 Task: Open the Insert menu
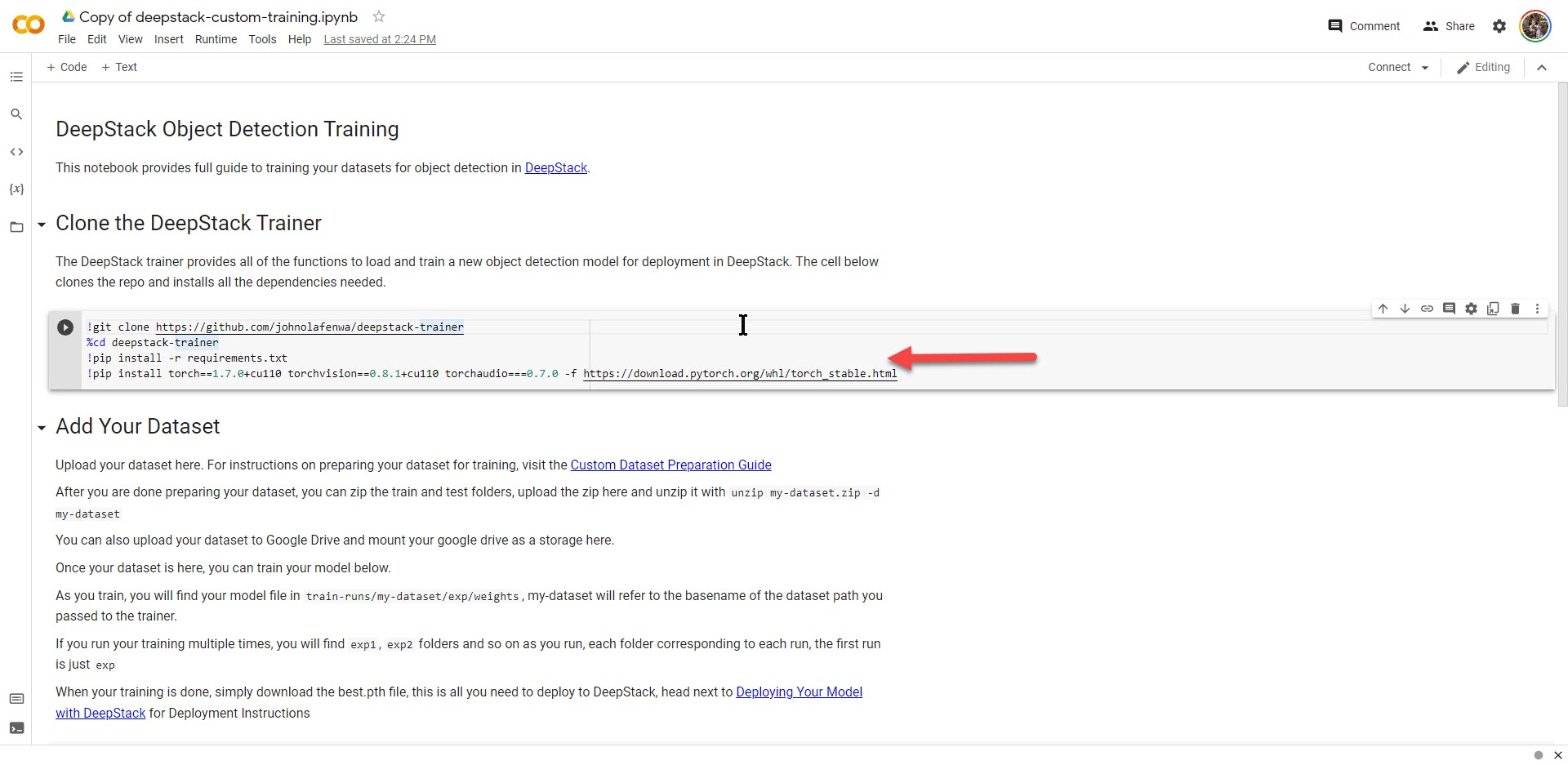169,39
